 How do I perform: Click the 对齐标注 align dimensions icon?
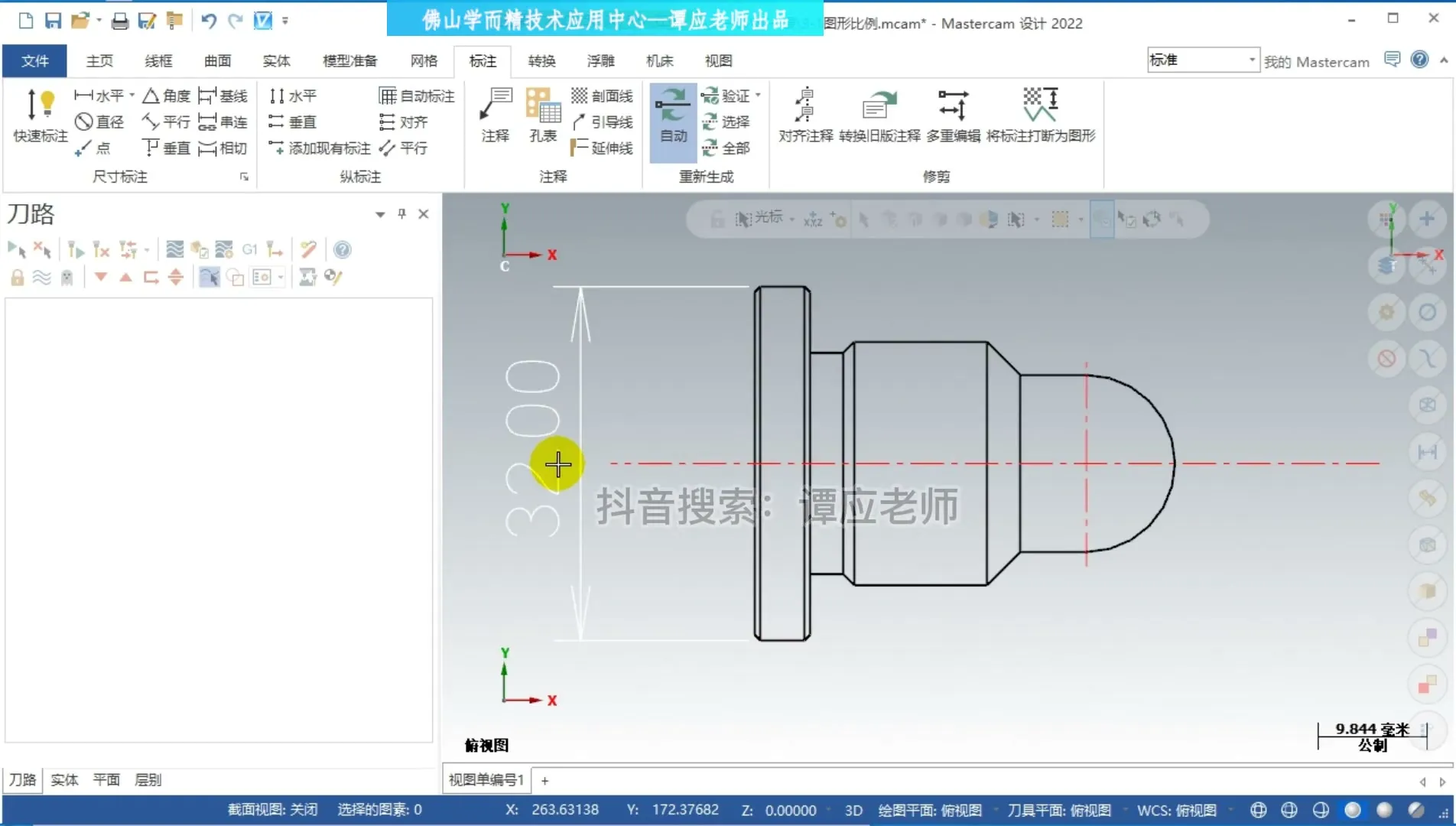pyautogui.click(x=804, y=115)
